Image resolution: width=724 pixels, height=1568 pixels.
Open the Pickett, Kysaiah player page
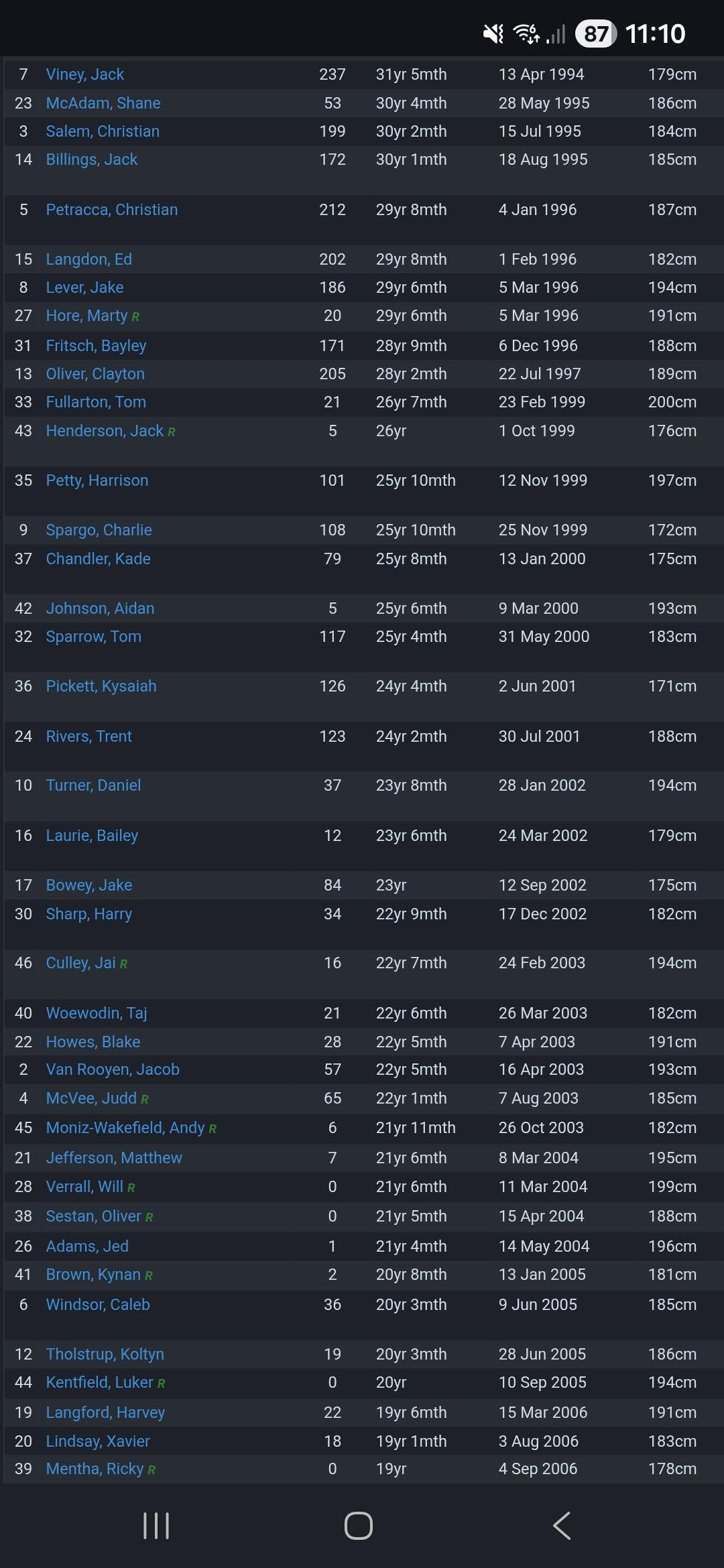[x=101, y=686]
